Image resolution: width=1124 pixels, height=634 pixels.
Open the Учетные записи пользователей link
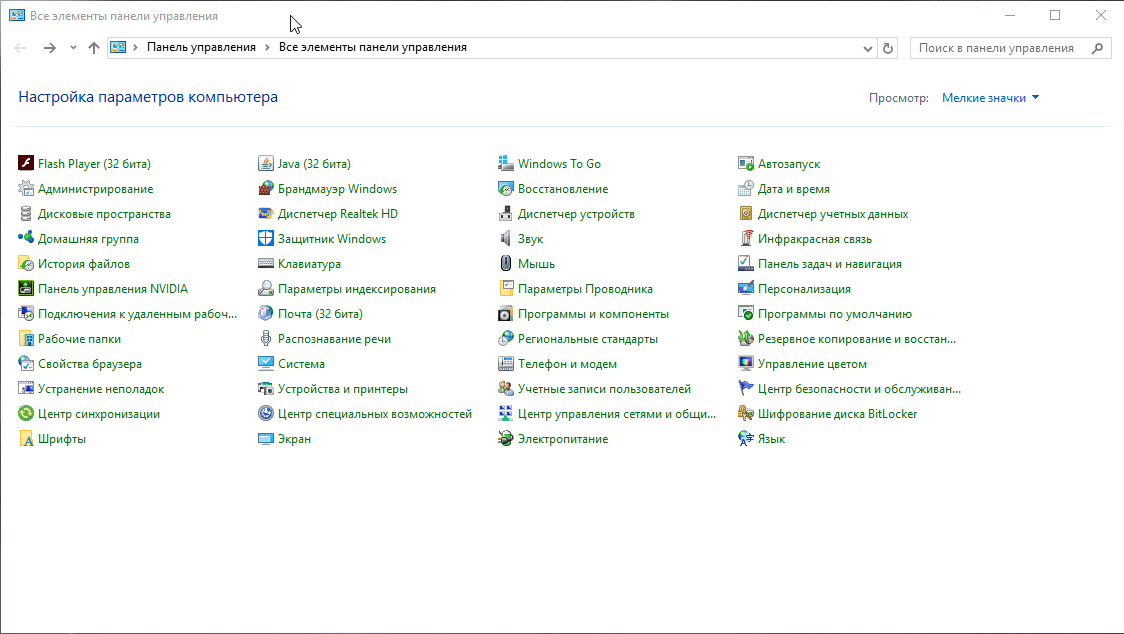pos(605,389)
